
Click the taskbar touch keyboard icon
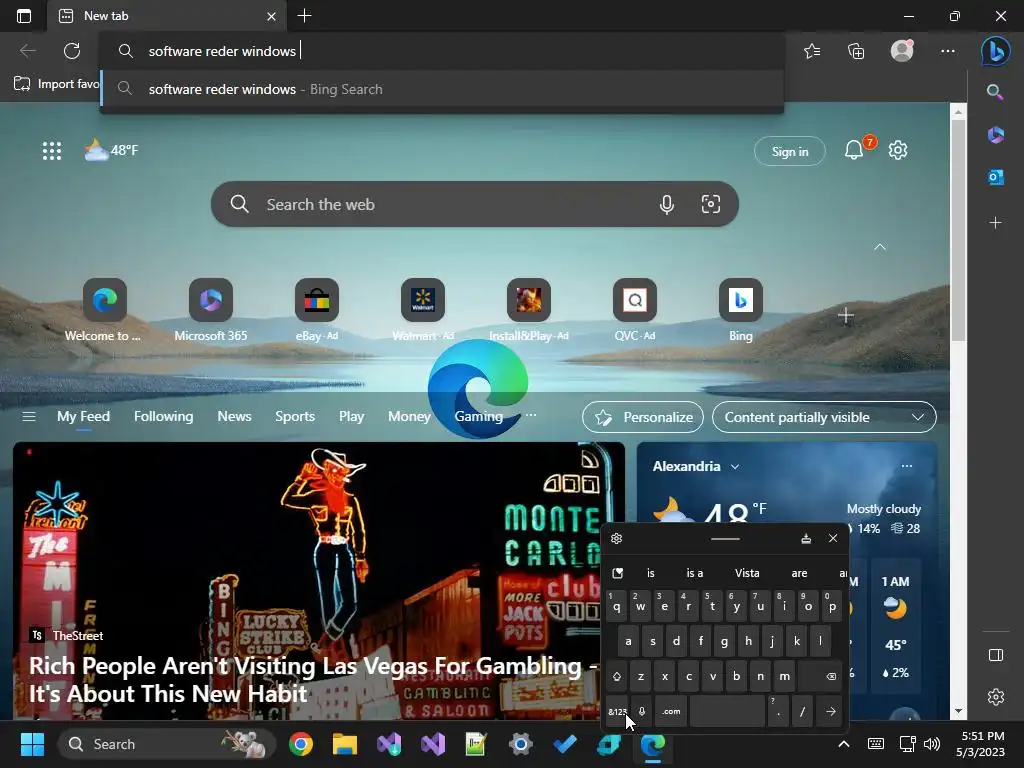point(876,744)
